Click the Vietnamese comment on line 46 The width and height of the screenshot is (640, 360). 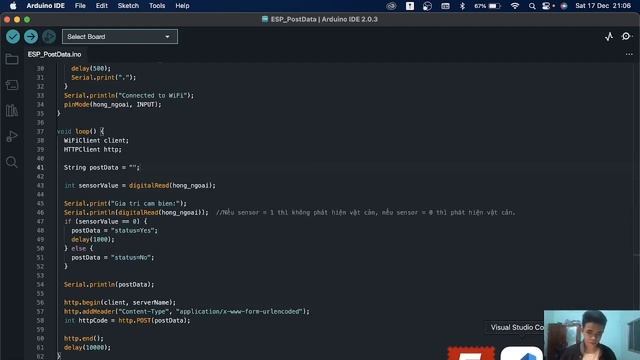click(x=366, y=212)
